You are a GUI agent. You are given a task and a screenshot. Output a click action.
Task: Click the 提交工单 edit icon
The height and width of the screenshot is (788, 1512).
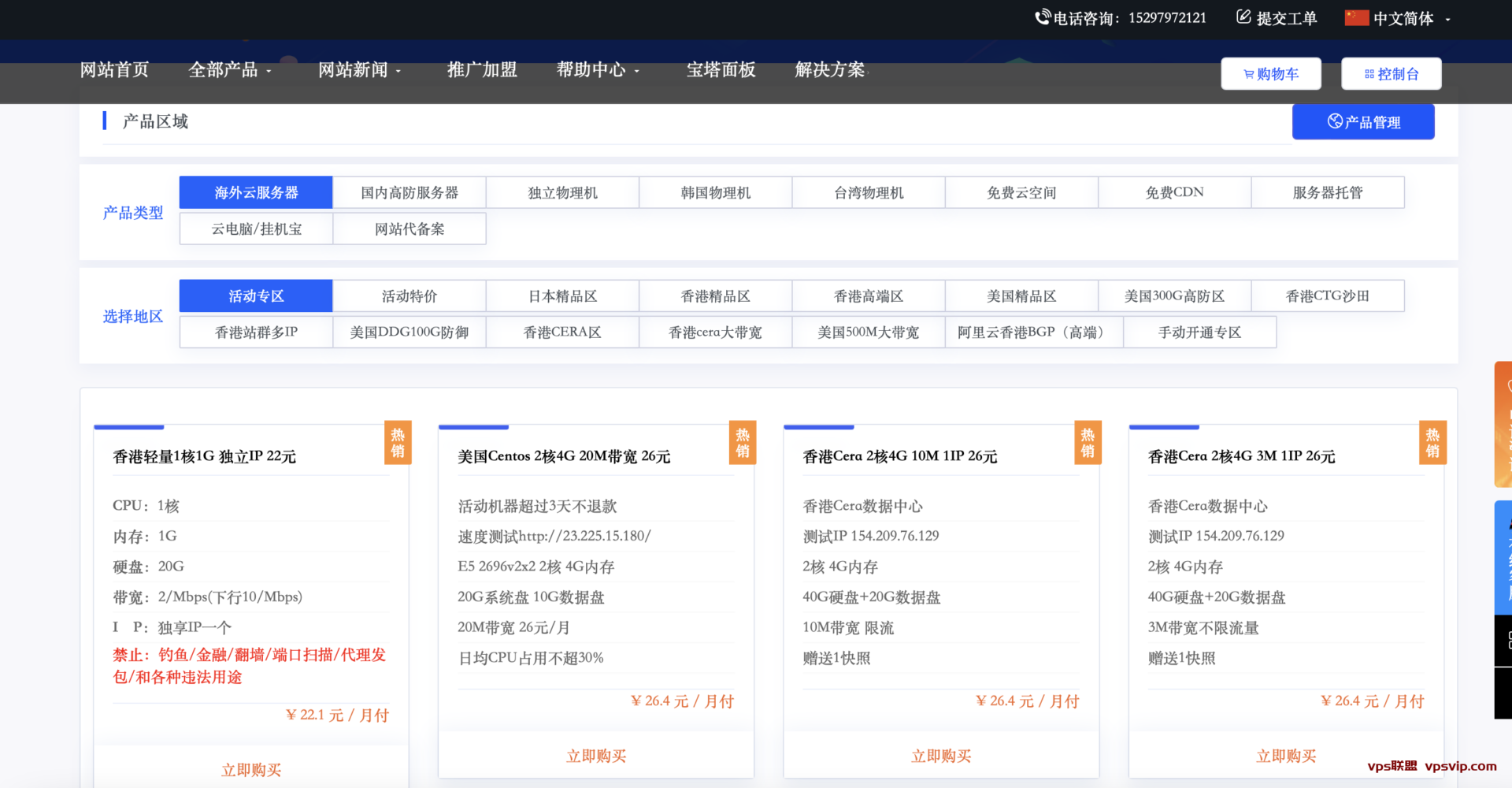pyautogui.click(x=1243, y=17)
